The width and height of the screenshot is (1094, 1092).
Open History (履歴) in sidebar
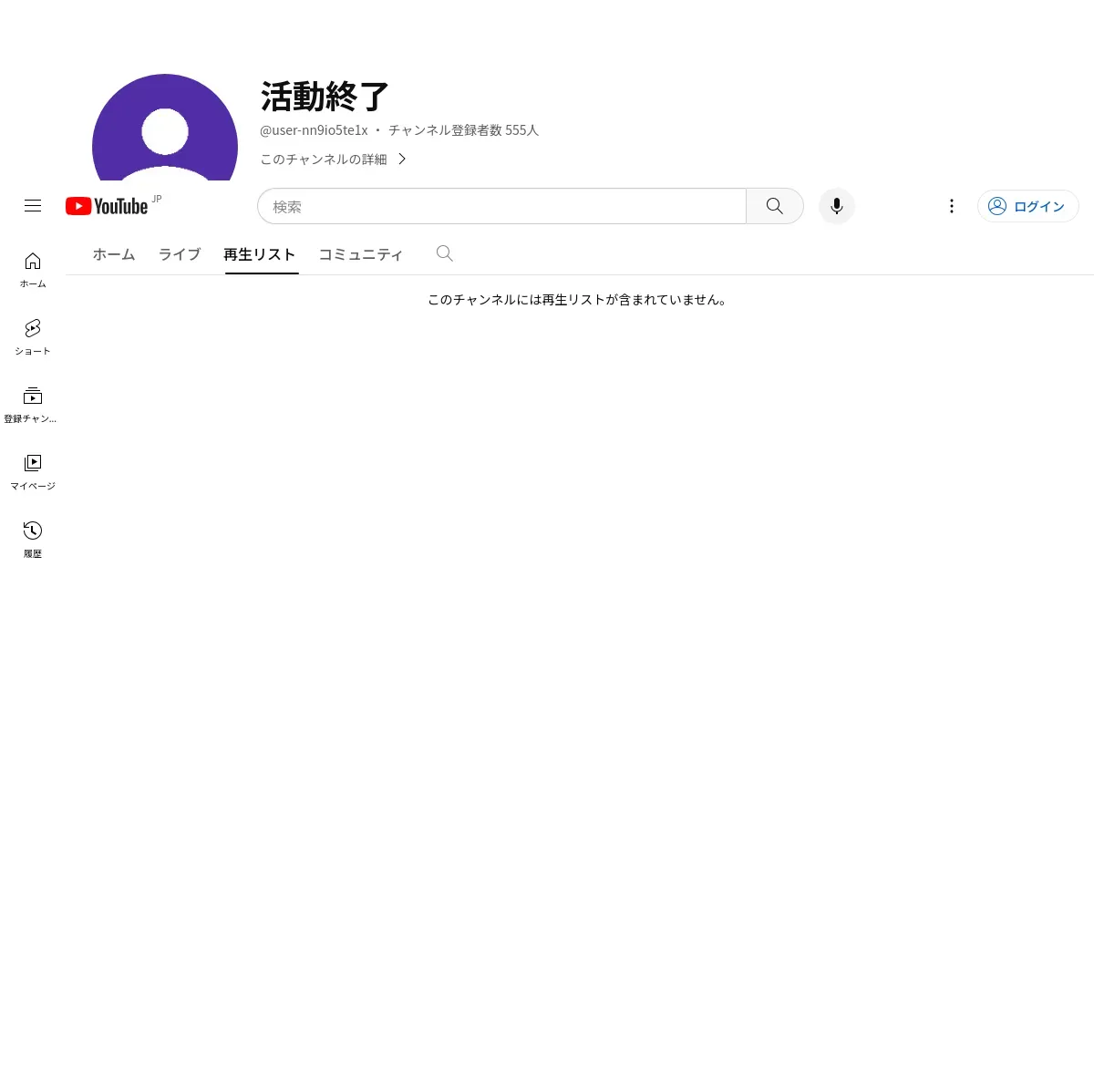(33, 540)
